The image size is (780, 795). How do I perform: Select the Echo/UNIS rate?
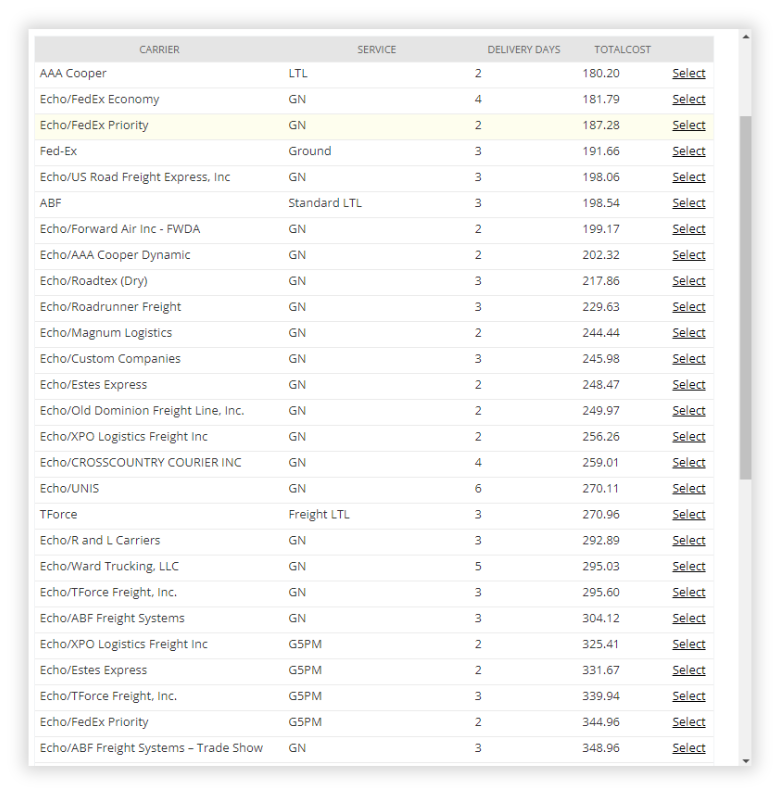tap(689, 489)
